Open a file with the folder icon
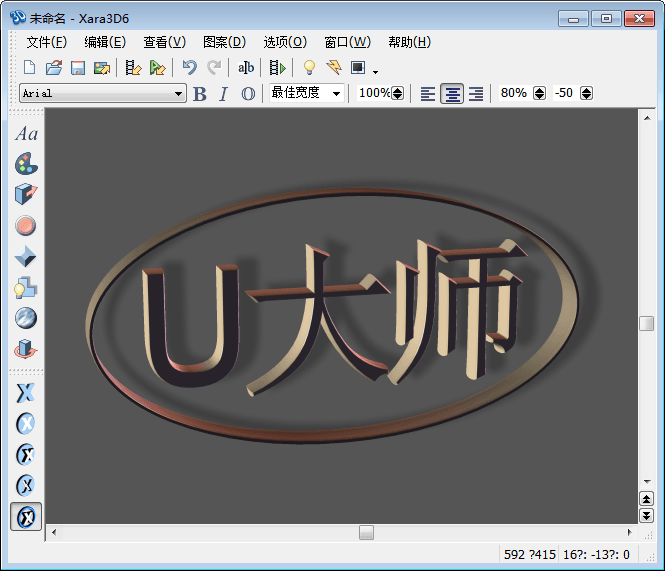Viewport: 665px width, 571px height. coord(54,67)
